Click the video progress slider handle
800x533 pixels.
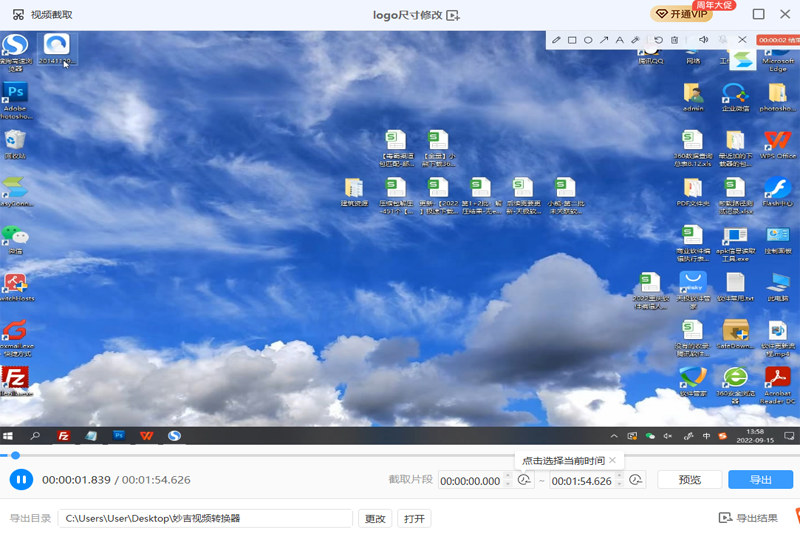tap(15, 456)
